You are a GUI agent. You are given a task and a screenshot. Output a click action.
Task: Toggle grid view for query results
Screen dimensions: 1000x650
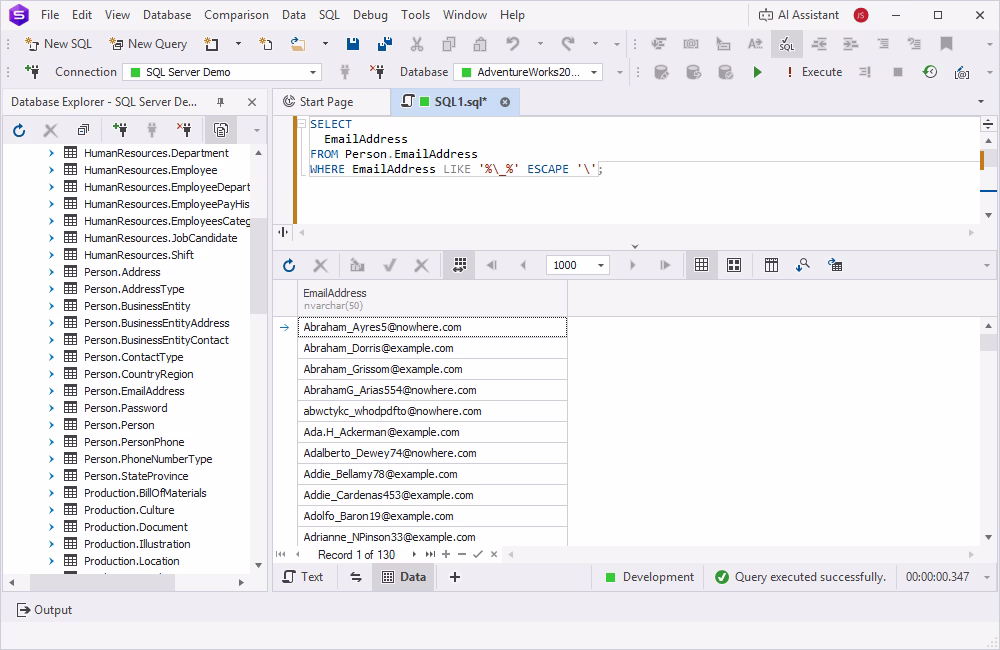coord(701,264)
